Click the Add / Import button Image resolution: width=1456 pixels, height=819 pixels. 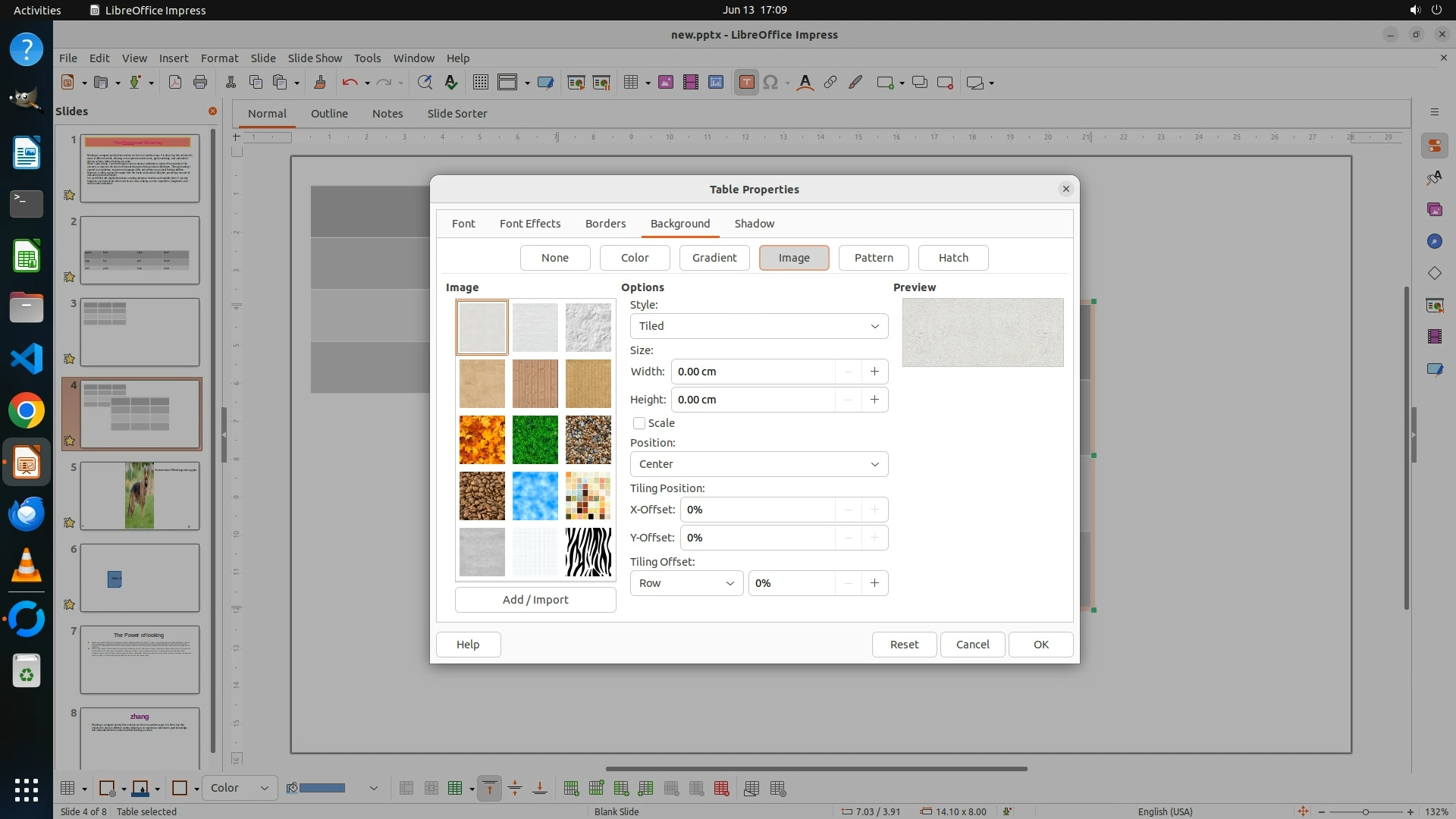pyautogui.click(x=535, y=600)
